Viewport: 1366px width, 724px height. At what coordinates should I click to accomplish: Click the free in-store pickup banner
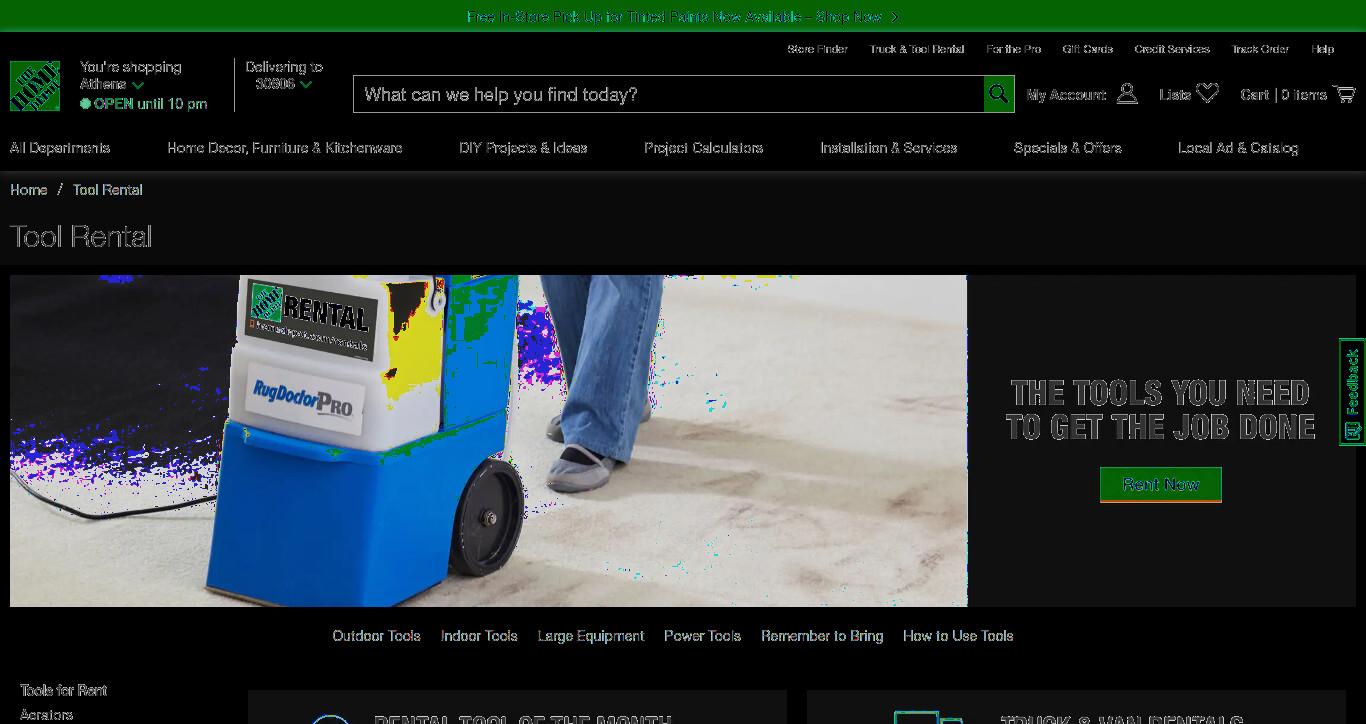[683, 17]
